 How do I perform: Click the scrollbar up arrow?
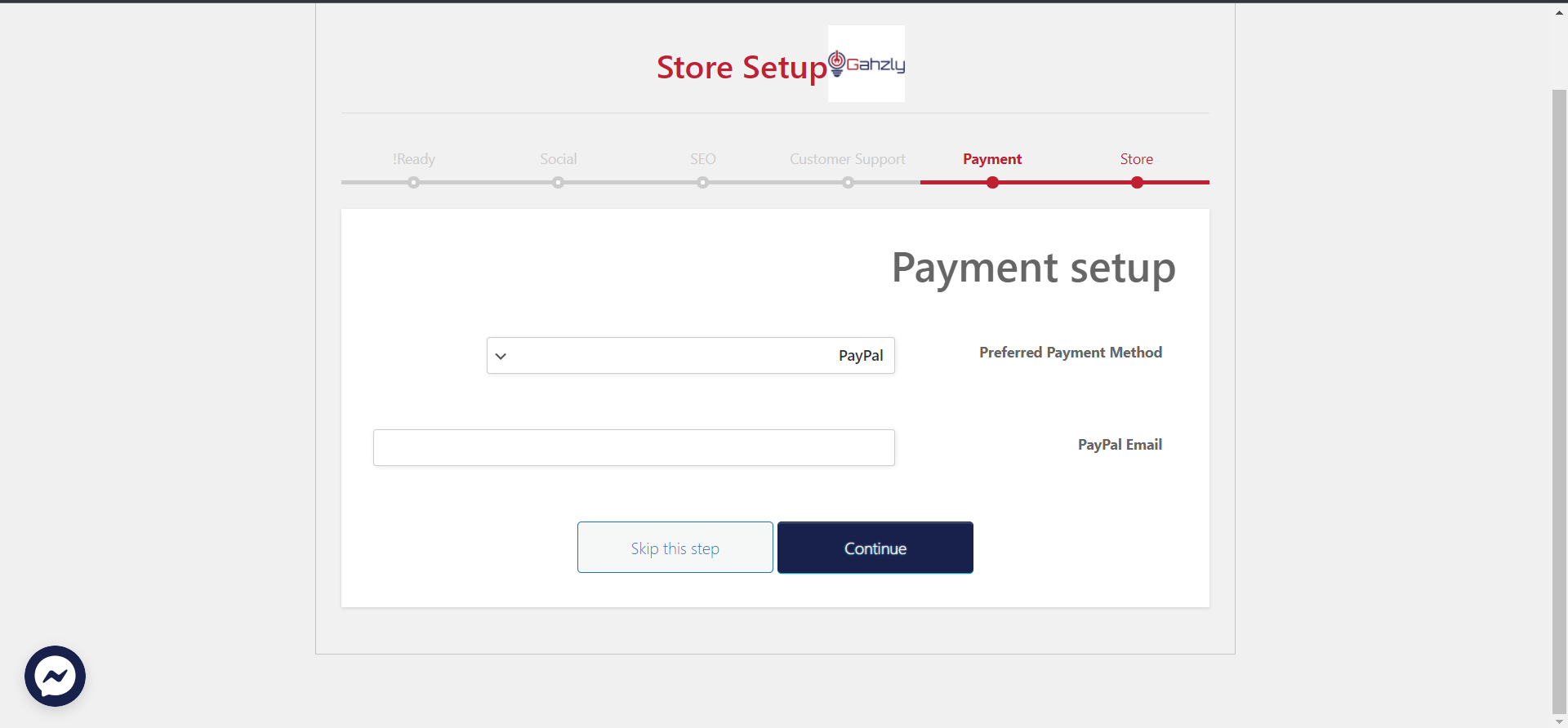1559,13
